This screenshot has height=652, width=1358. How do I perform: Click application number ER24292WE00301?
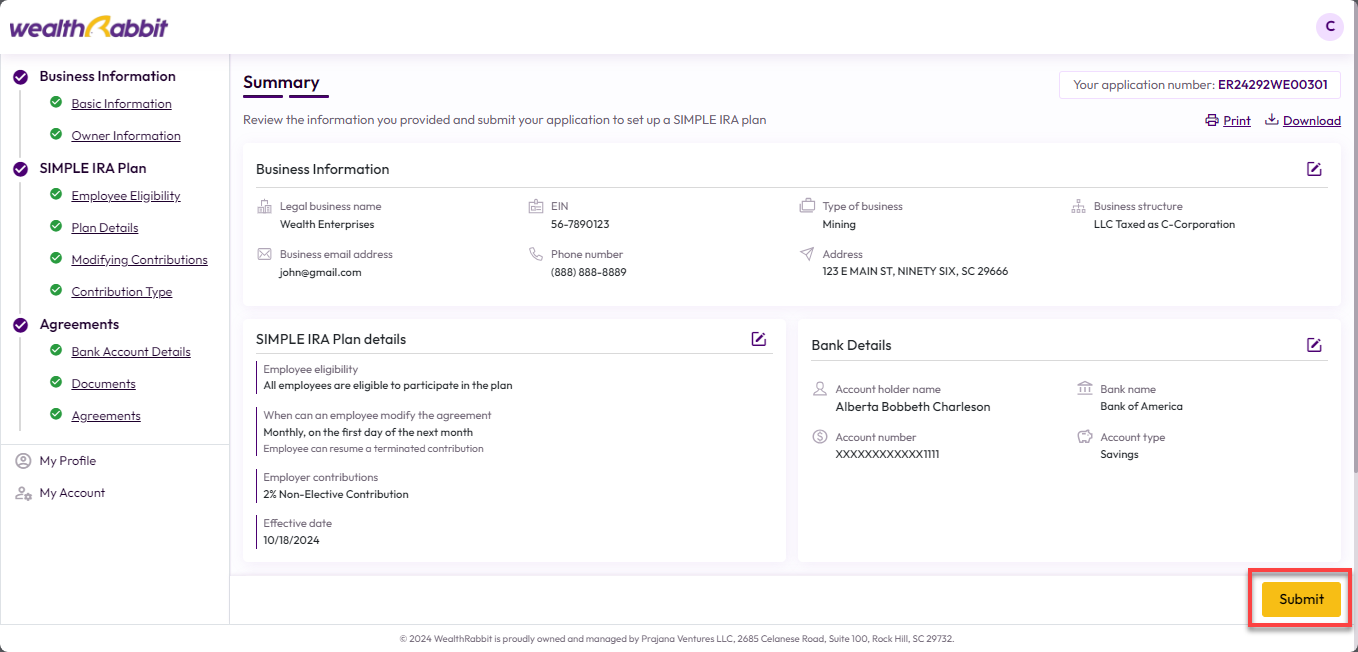point(1273,85)
